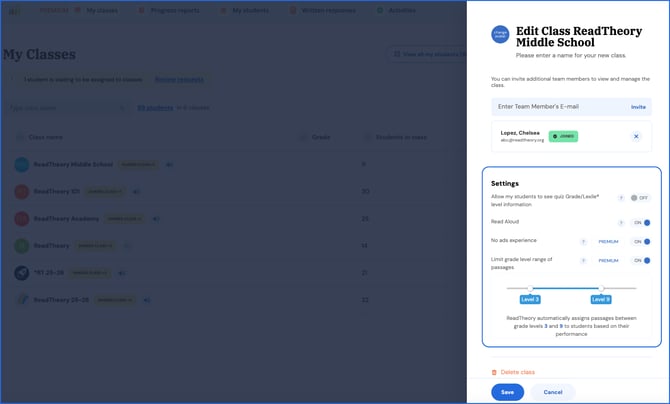
Task: Click the *RT 25-26 class name
Action: (x=48, y=273)
